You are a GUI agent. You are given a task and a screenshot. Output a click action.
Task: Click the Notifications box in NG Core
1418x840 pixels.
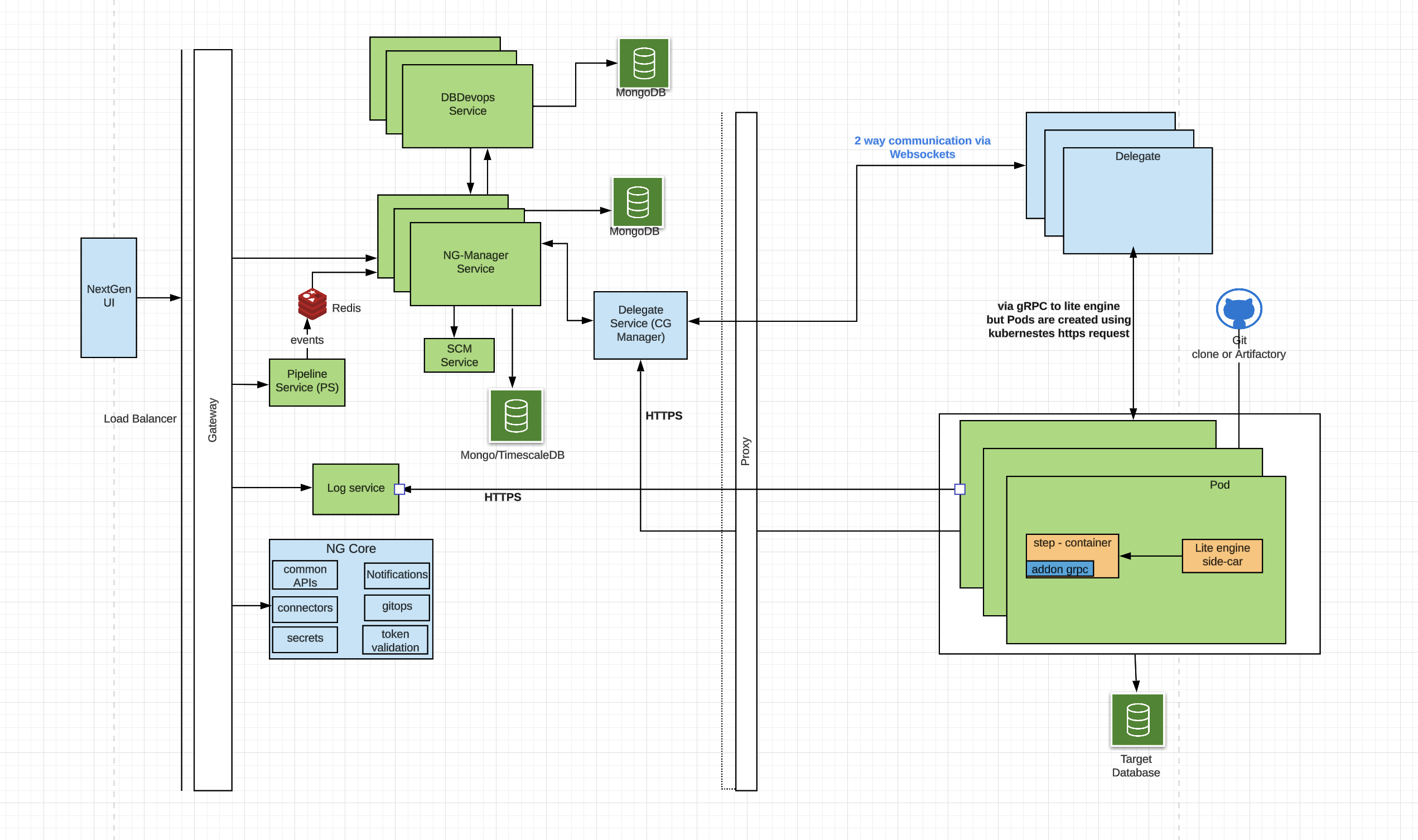tap(396, 575)
